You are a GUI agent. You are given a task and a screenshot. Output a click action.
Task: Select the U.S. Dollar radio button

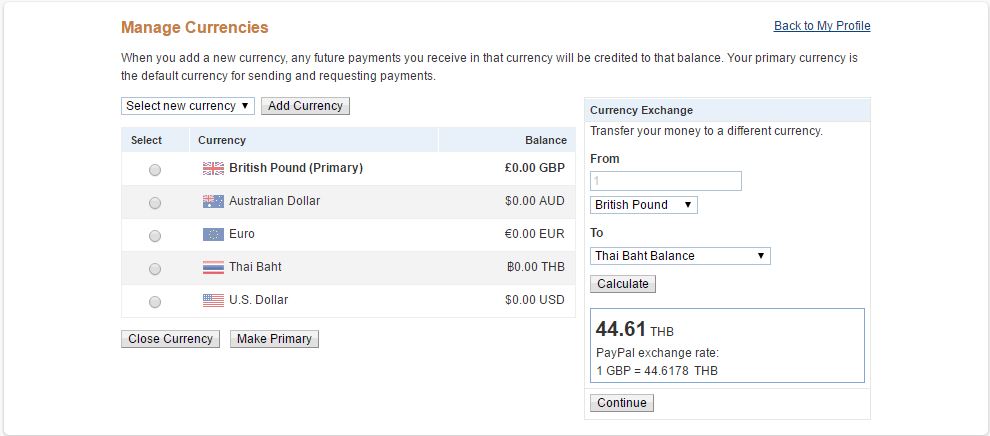155,302
